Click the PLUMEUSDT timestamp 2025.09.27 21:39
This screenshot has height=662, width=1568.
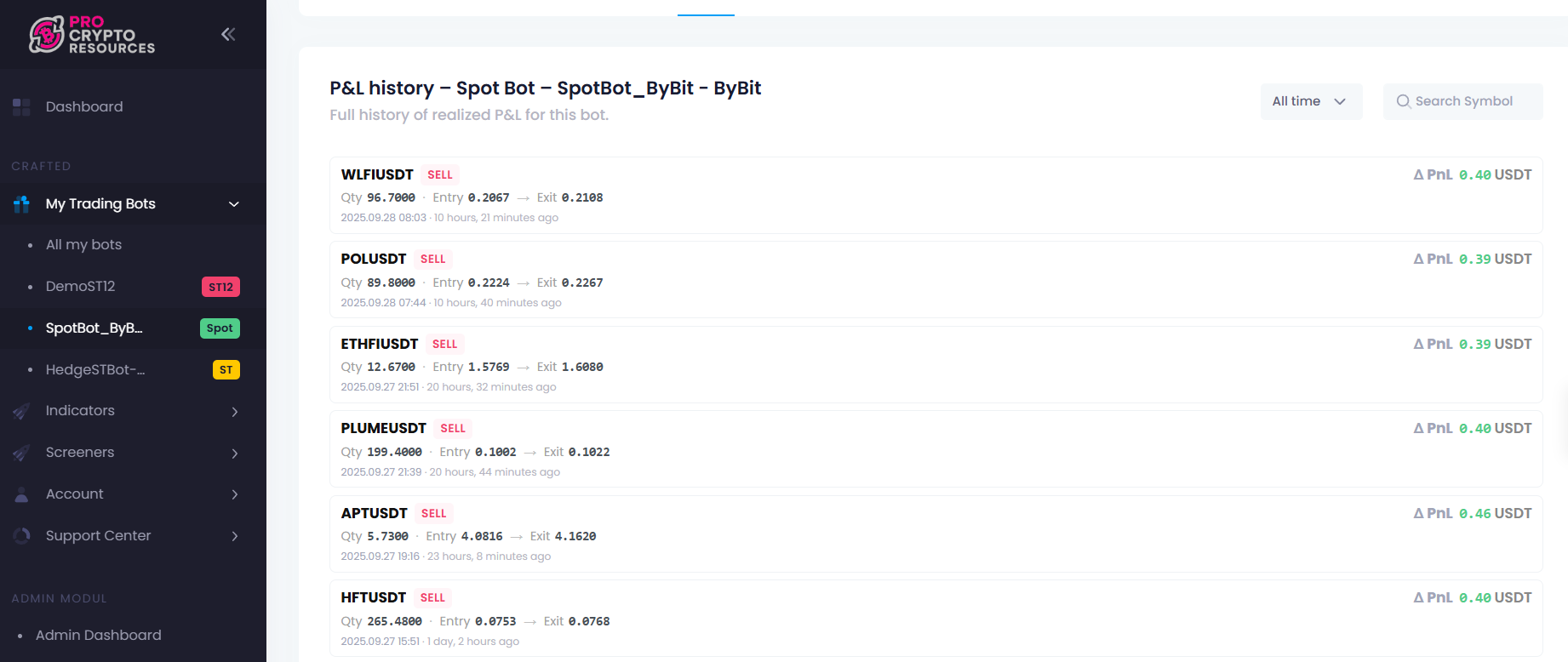coord(381,472)
